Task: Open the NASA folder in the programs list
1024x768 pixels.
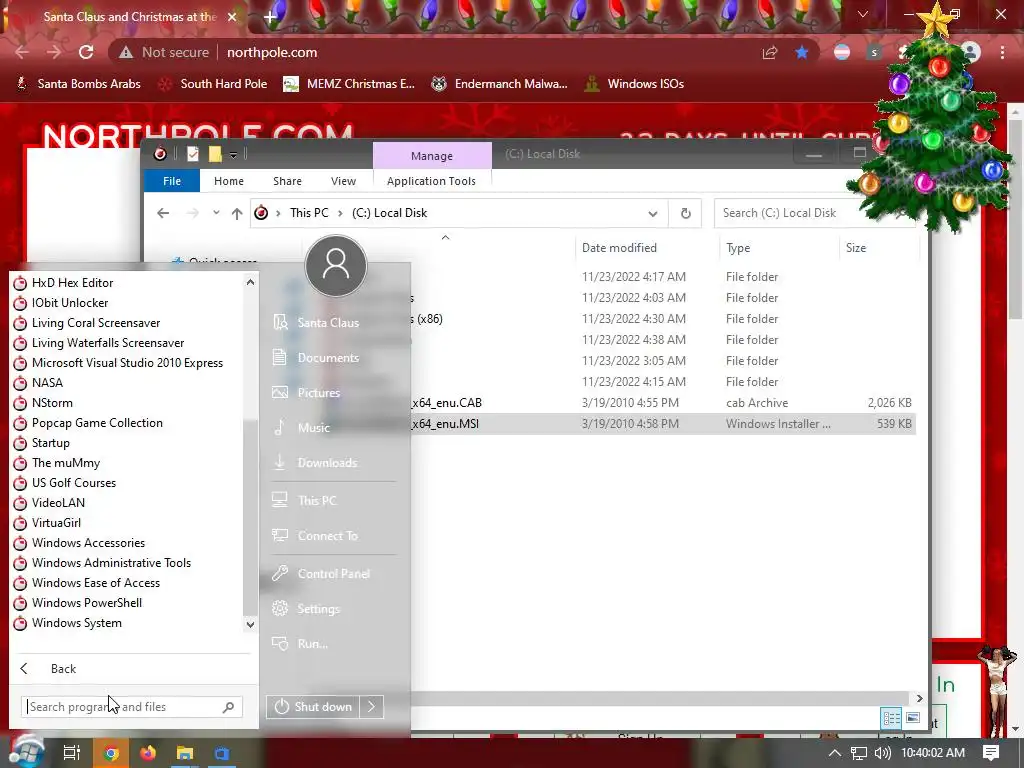Action: (x=47, y=383)
